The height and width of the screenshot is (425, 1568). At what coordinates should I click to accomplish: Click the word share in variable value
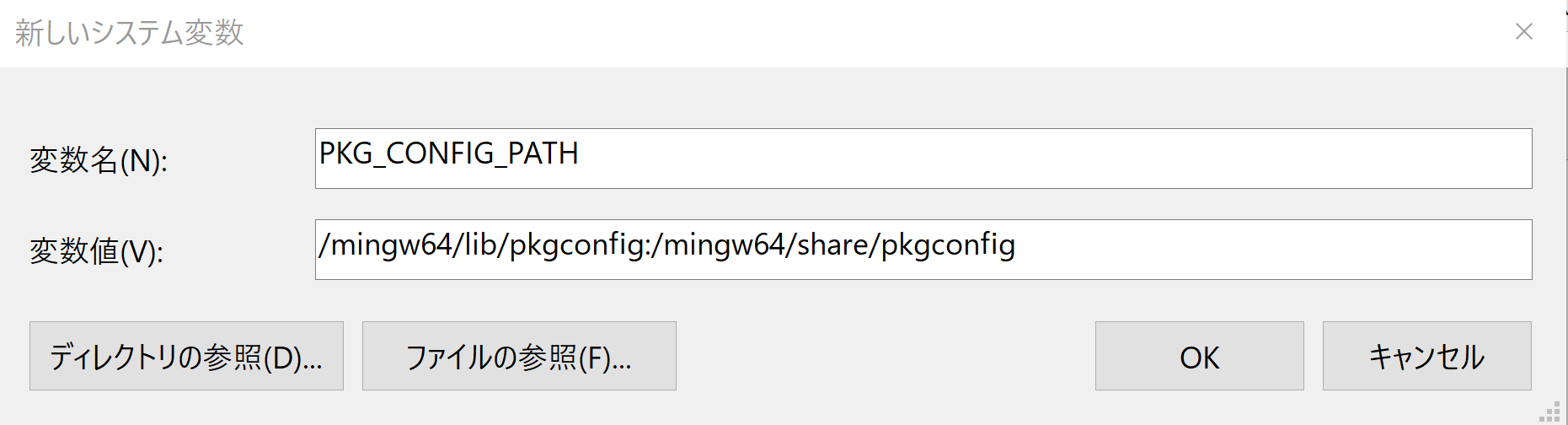click(832, 245)
